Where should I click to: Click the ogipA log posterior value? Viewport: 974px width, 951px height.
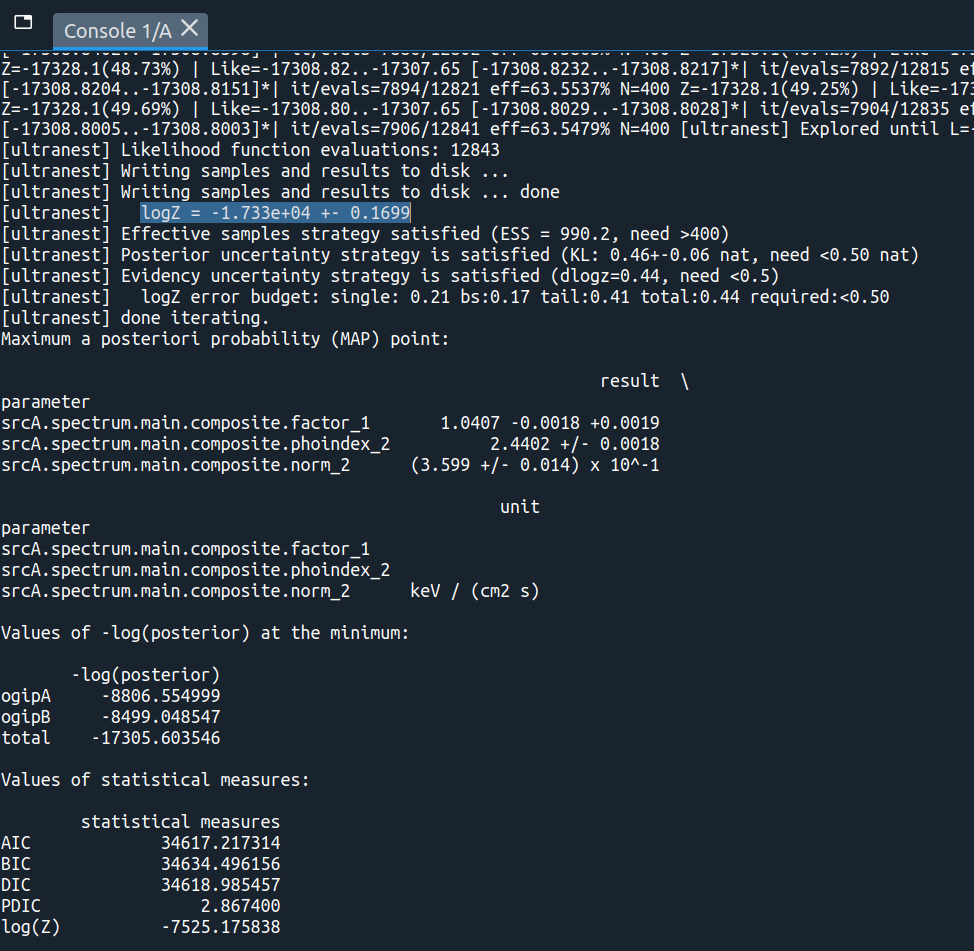(x=160, y=695)
